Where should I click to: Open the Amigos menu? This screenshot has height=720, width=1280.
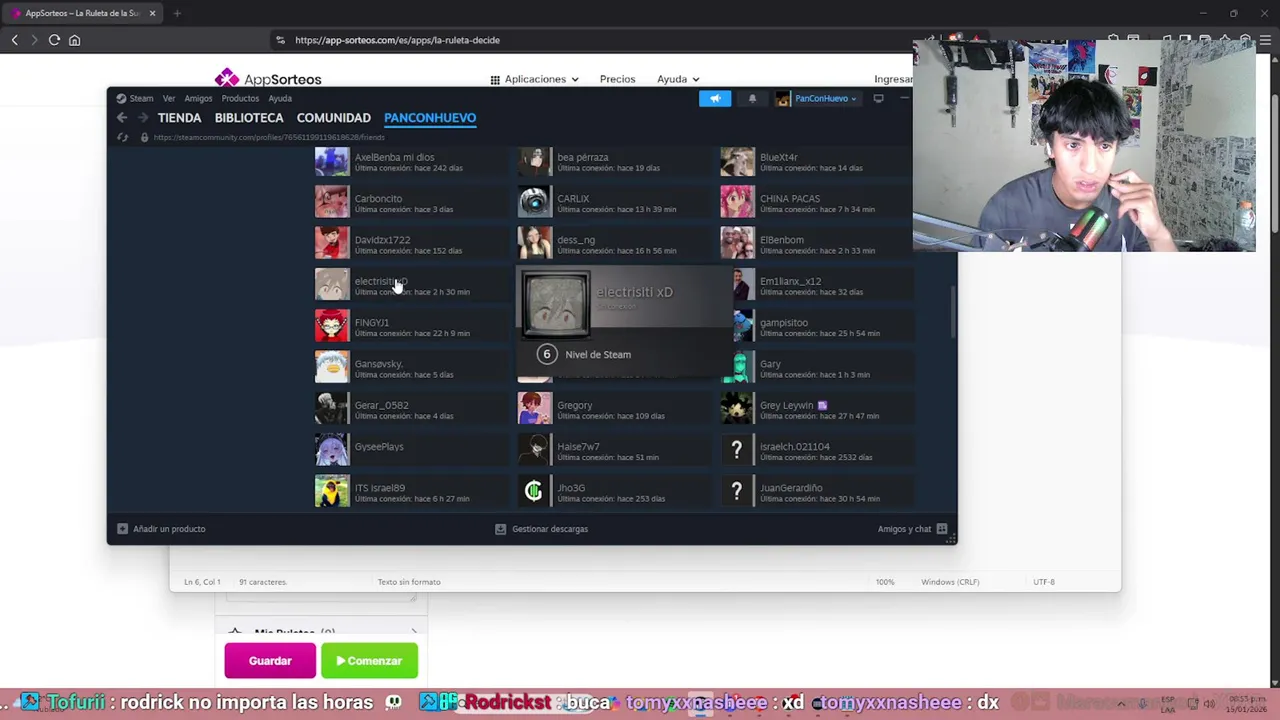198,98
